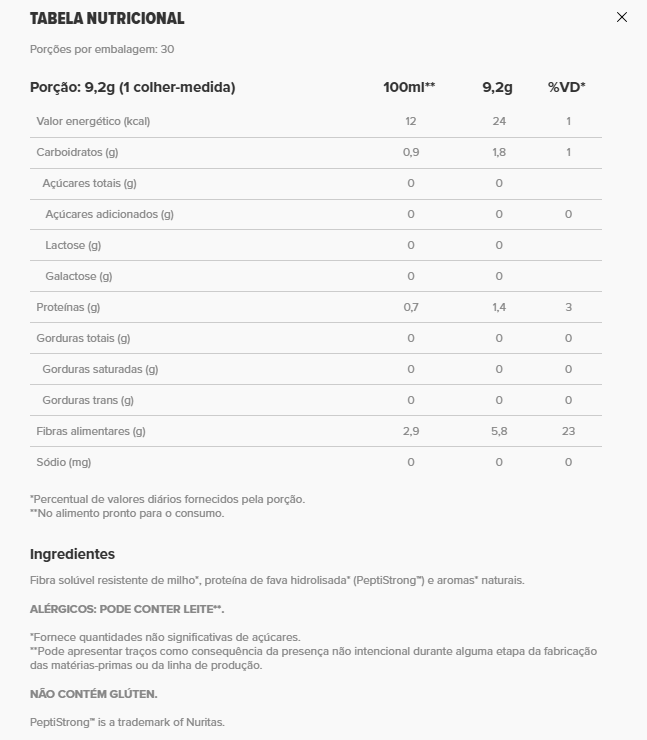
Task: Click the Gorduras totais (g) row
Action: pyautogui.click(x=316, y=338)
